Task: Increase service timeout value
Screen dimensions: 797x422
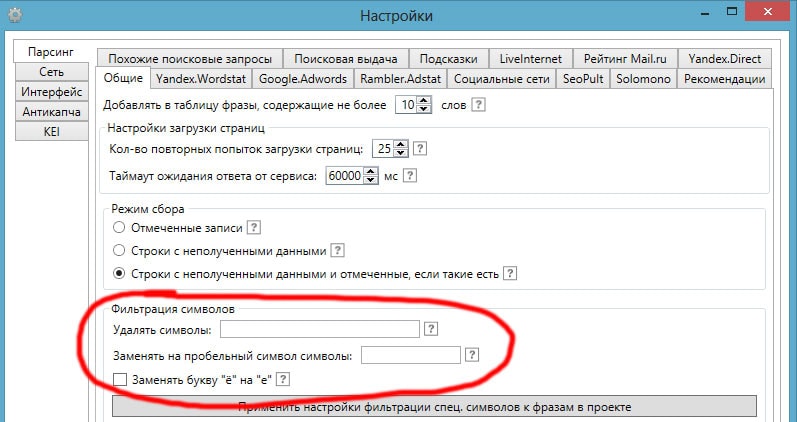Action: click(x=371, y=172)
